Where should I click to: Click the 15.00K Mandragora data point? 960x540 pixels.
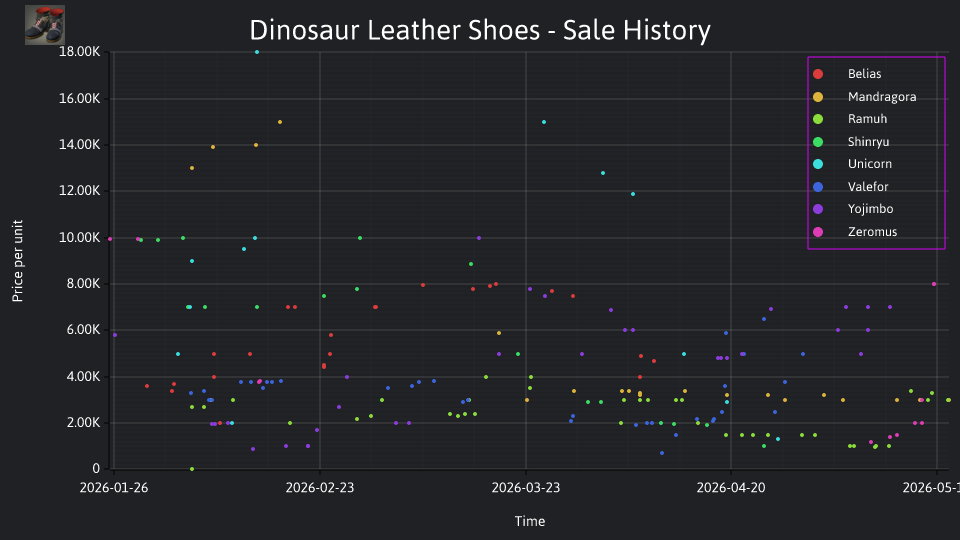click(x=280, y=122)
